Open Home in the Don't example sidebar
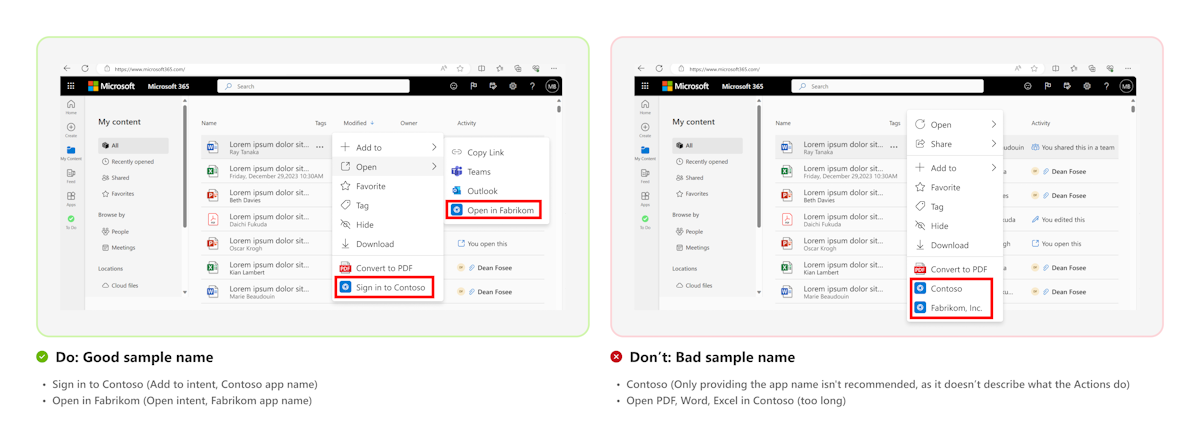1200x444 pixels. click(x=645, y=106)
